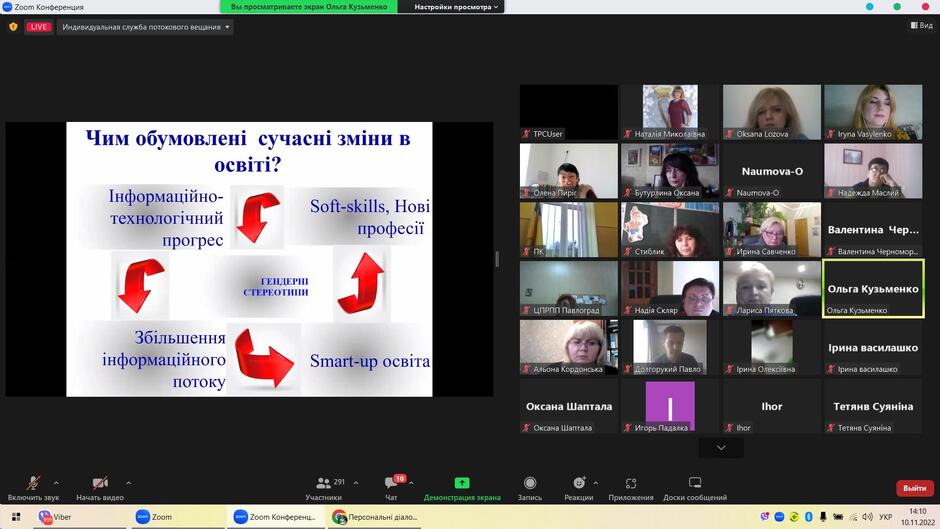
Task: Open Настройки просмотра dropdown
Action: 456,7
